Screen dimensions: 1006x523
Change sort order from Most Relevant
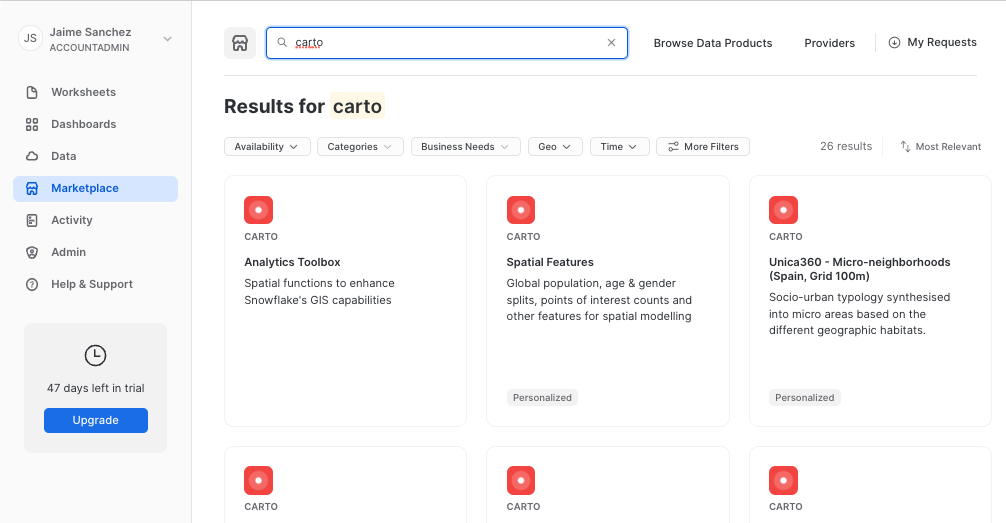pos(940,147)
